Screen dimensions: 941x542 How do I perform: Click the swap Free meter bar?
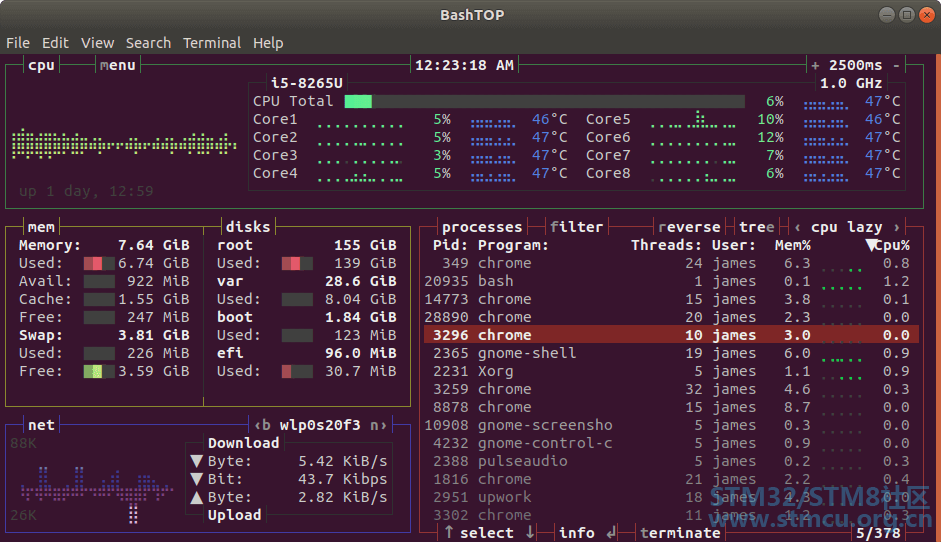tap(99, 371)
